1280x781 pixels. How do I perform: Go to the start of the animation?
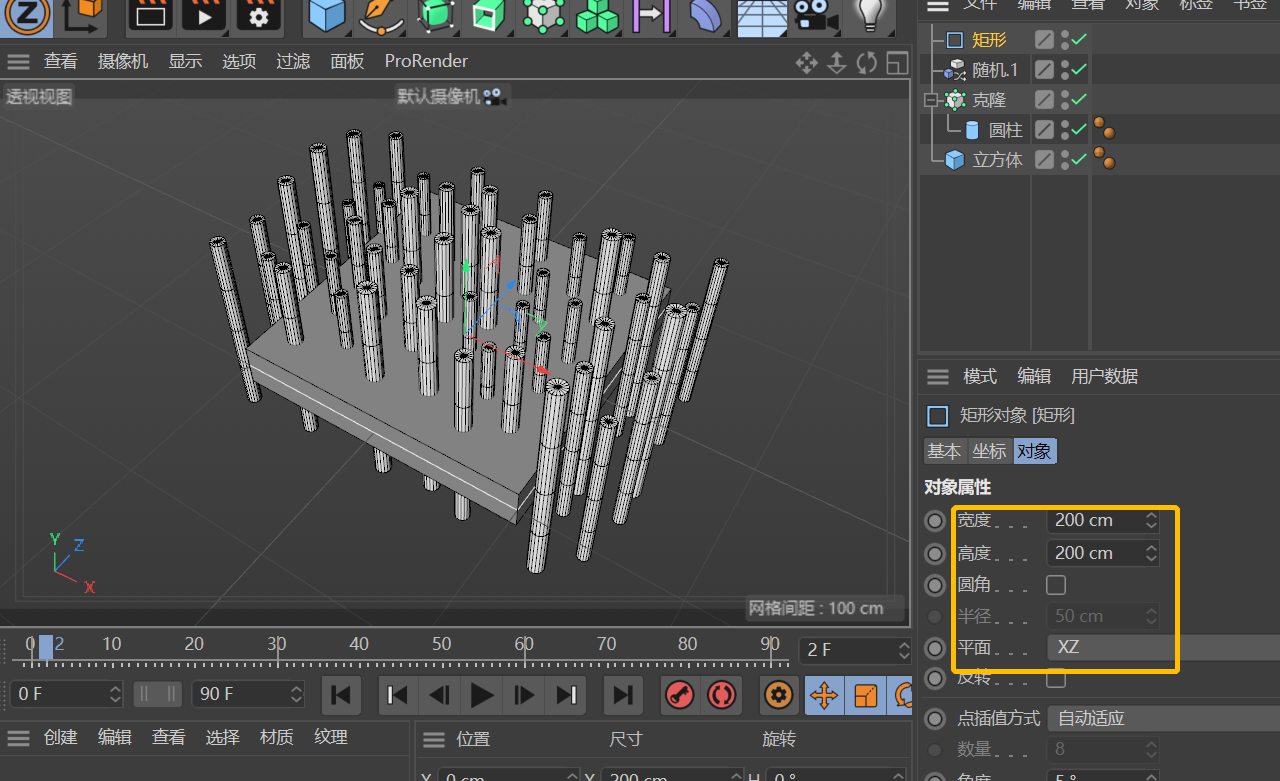[341, 694]
